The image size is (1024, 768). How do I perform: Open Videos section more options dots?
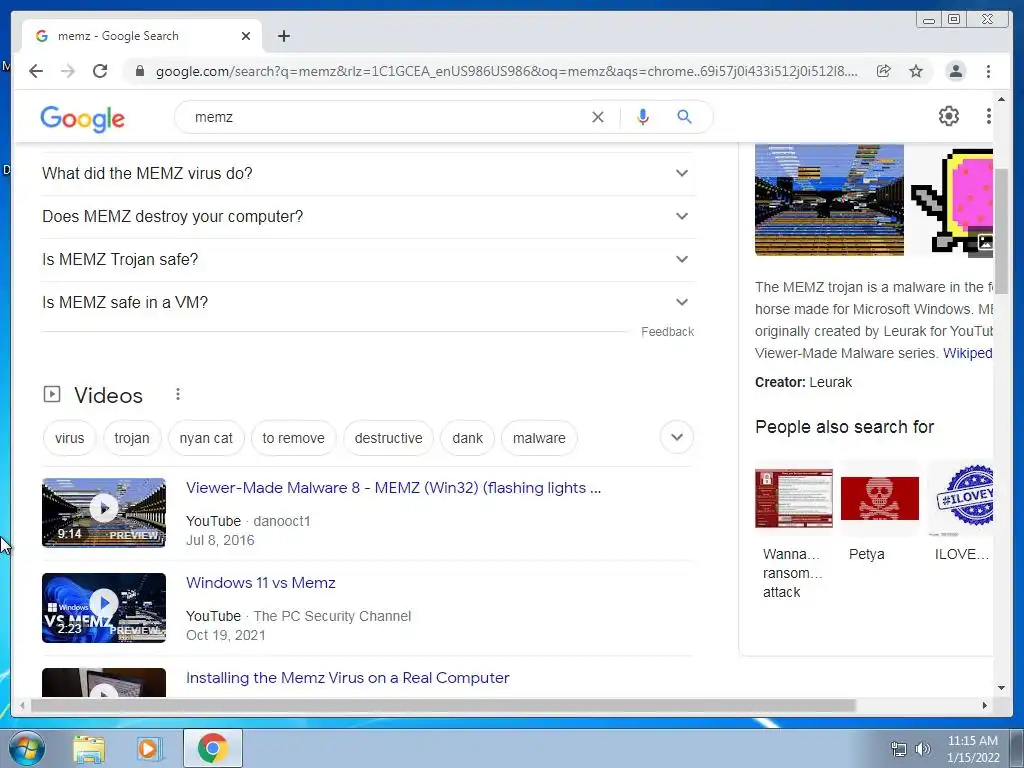[x=178, y=394]
